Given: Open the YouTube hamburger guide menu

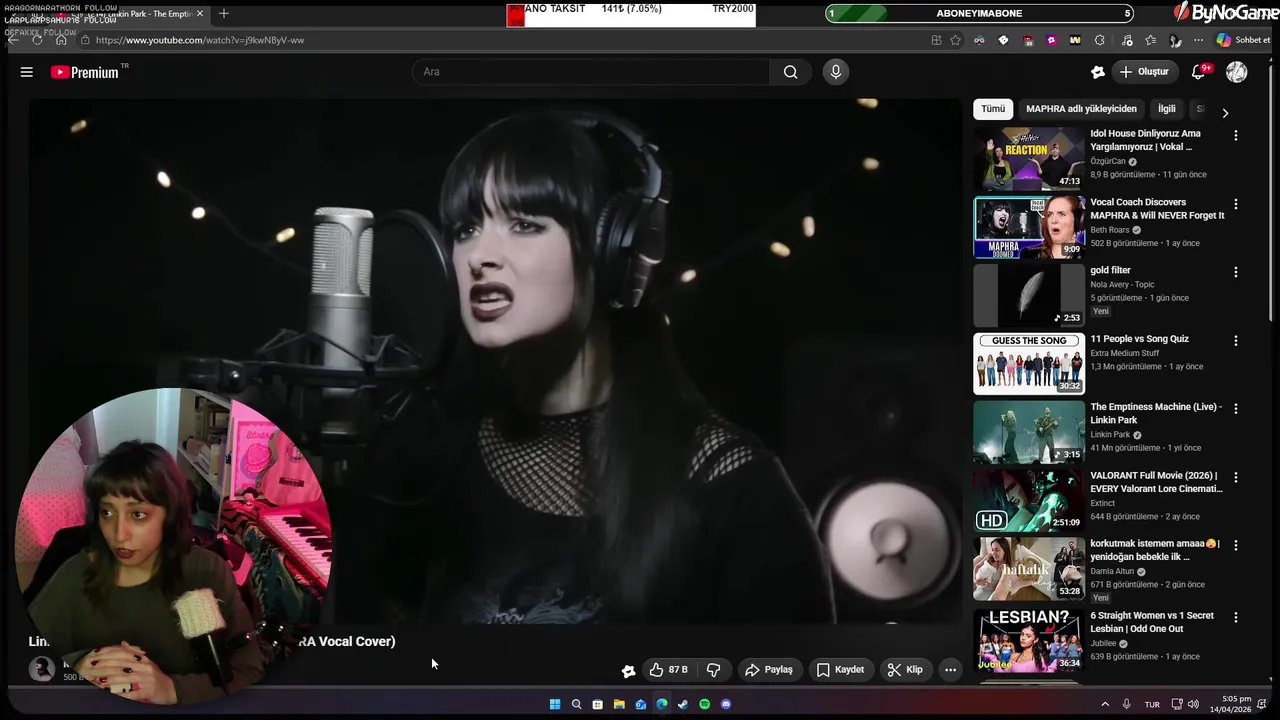Looking at the screenshot, I should 27,72.
